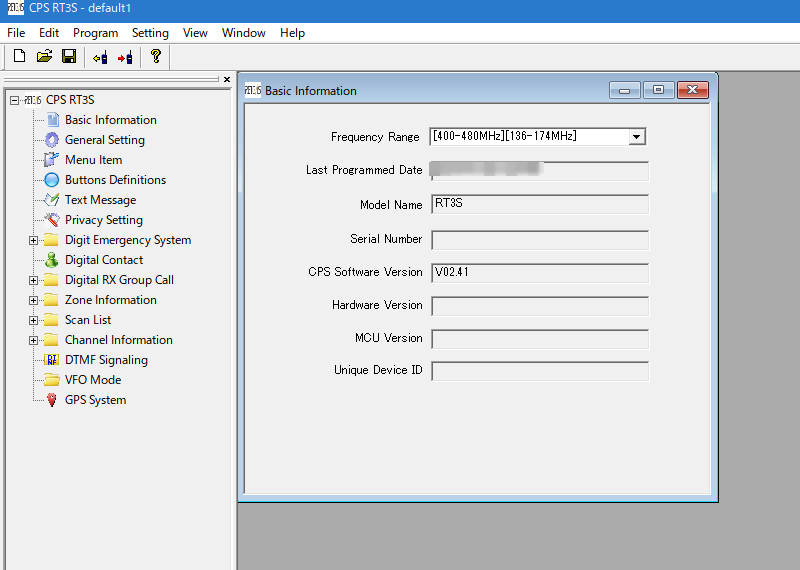Click the Save floppy disk icon

[x=69, y=57]
